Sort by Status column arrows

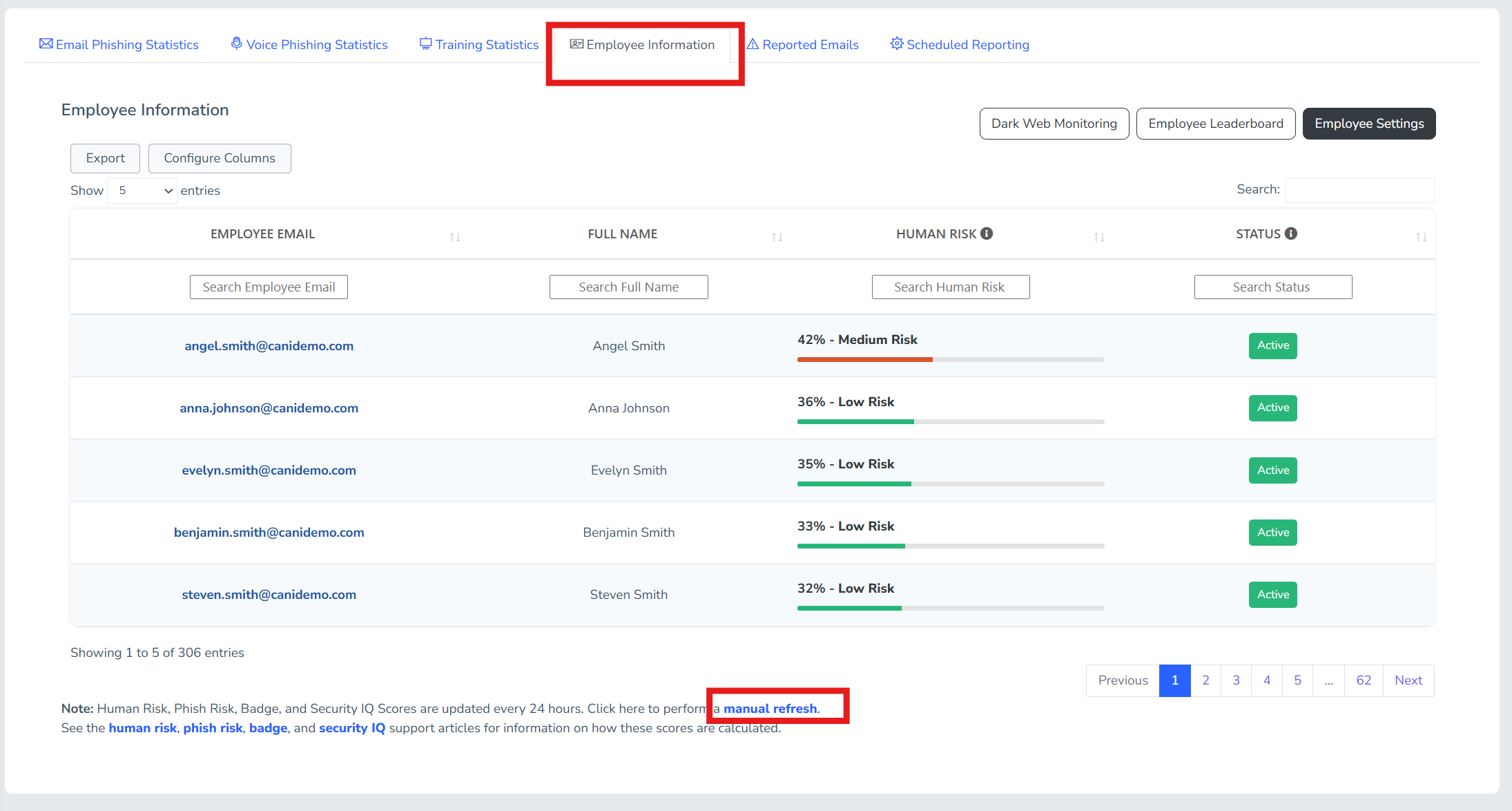point(1421,237)
